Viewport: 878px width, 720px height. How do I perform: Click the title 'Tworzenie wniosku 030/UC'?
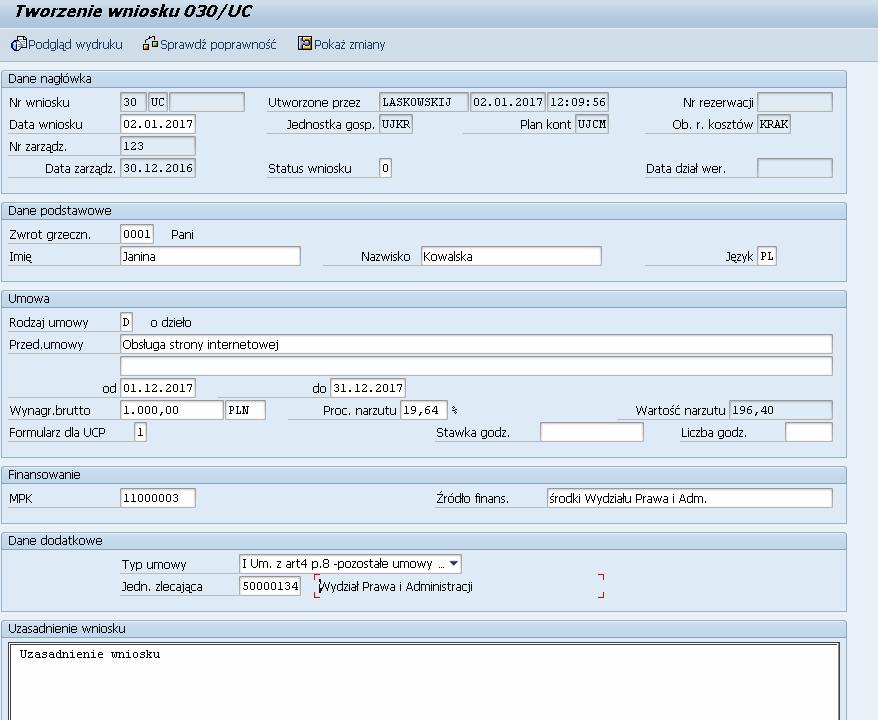click(133, 11)
